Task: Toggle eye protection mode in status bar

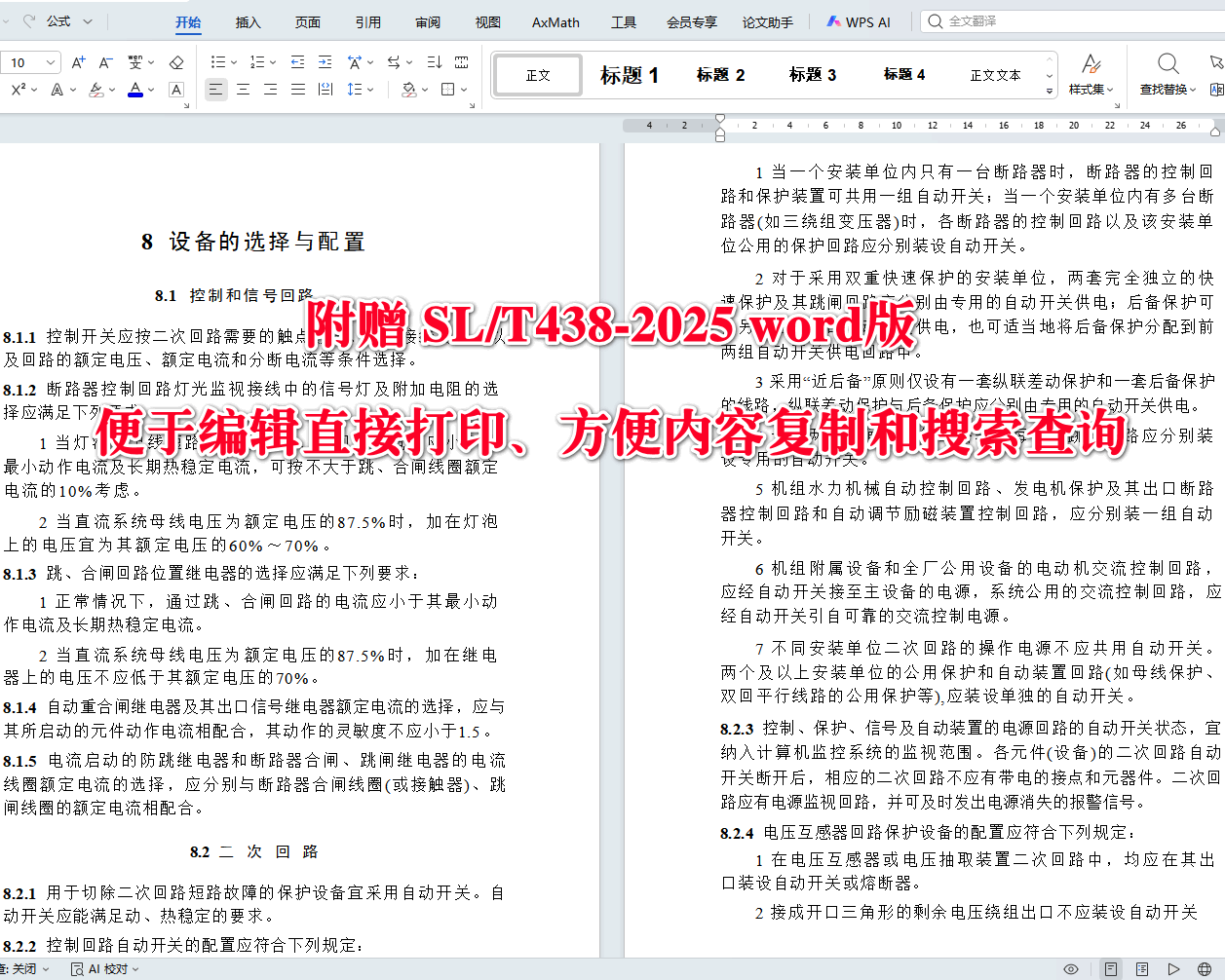Action: click(x=1071, y=969)
